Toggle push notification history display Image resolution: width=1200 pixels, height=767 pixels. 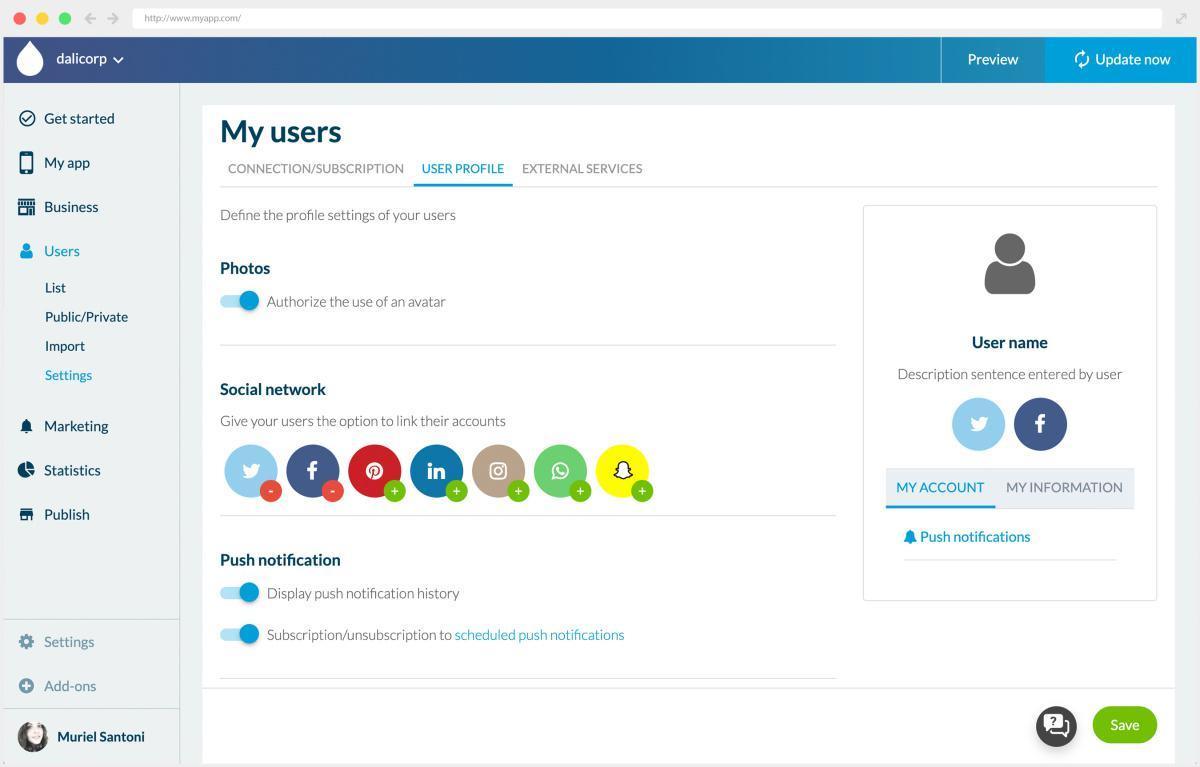[240, 593]
